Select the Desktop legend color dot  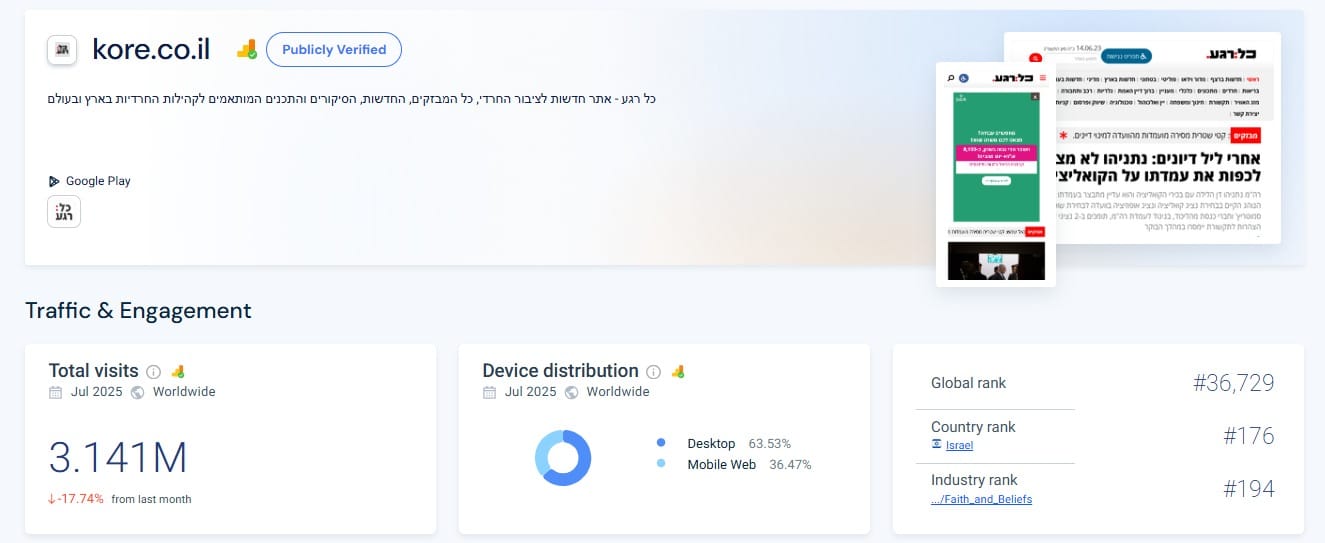coord(661,443)
